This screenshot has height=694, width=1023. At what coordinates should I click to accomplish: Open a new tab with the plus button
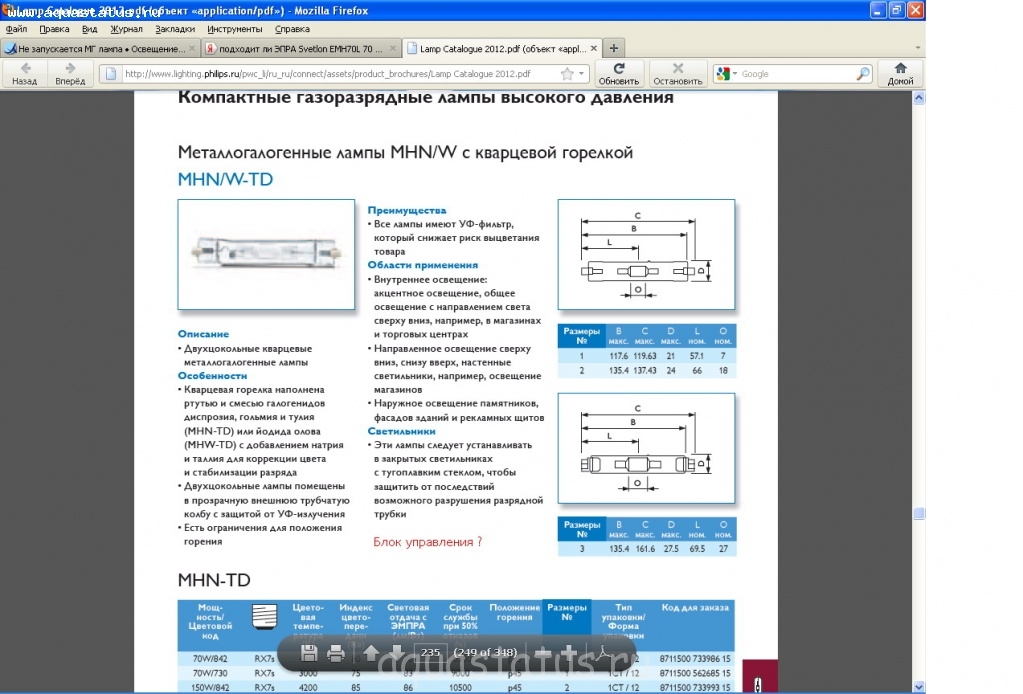(613, 48)
